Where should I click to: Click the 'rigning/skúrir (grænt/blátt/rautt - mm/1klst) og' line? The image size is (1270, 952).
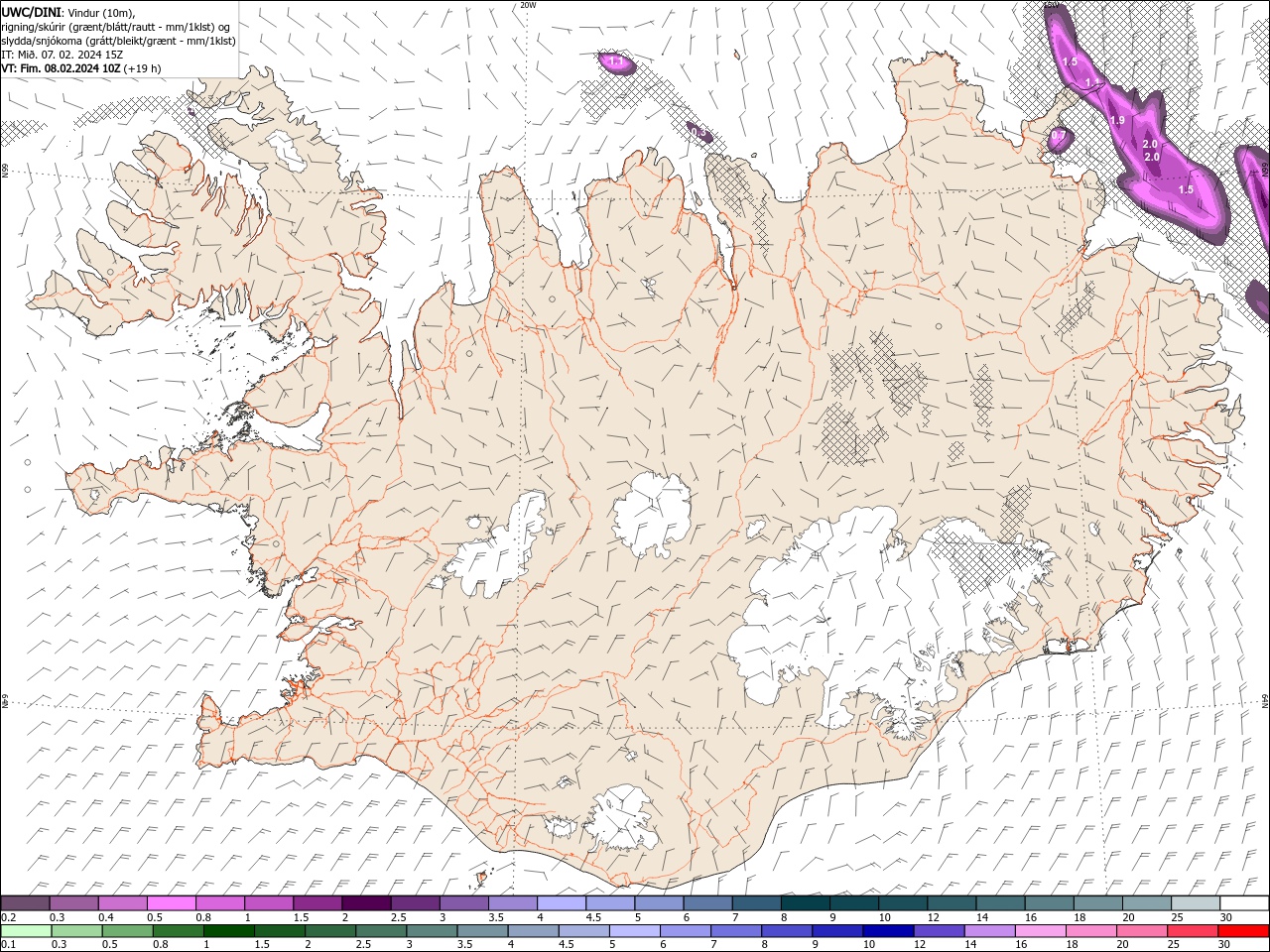click(116, 26)
